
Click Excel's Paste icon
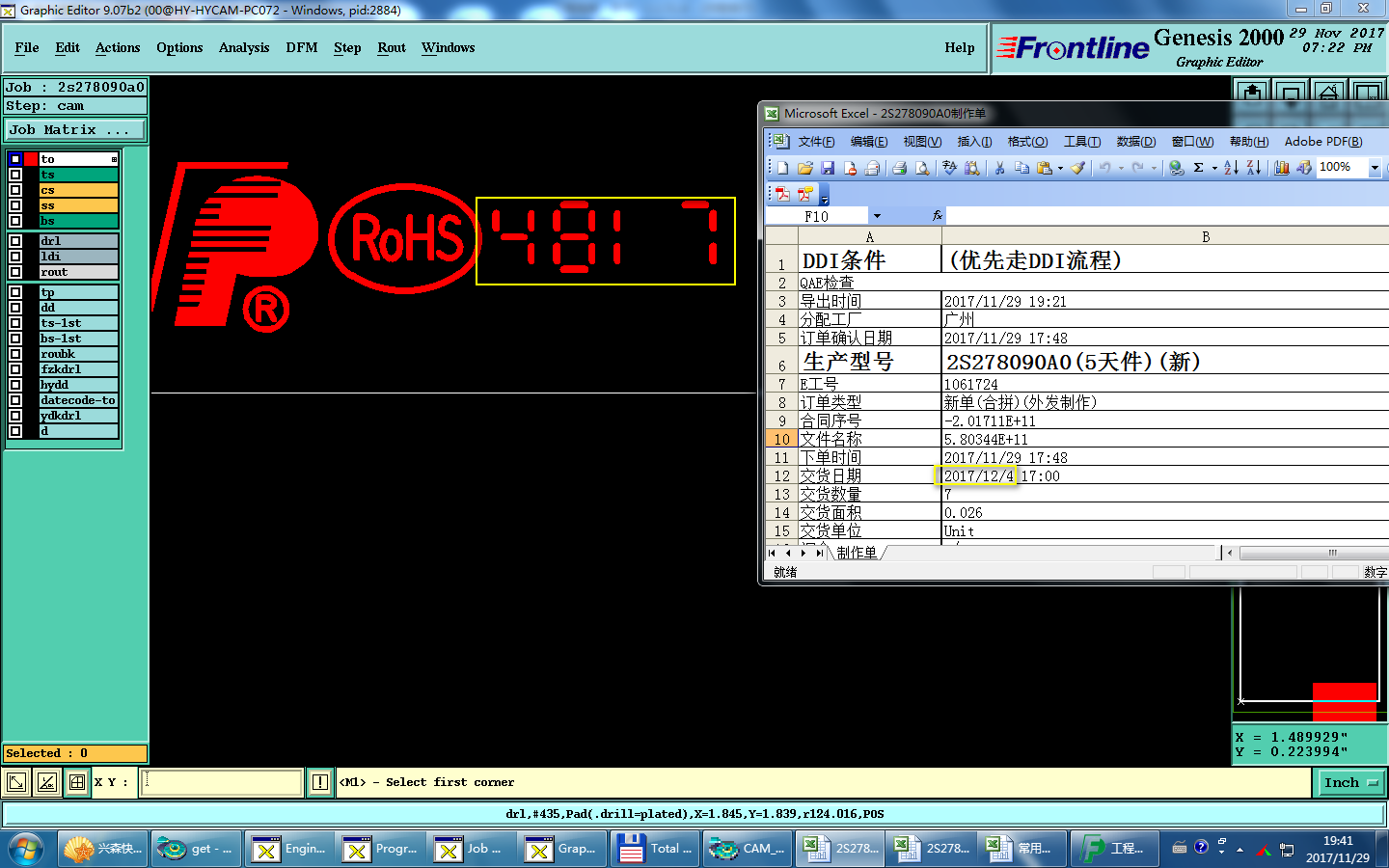click(x=1044, y=168)
